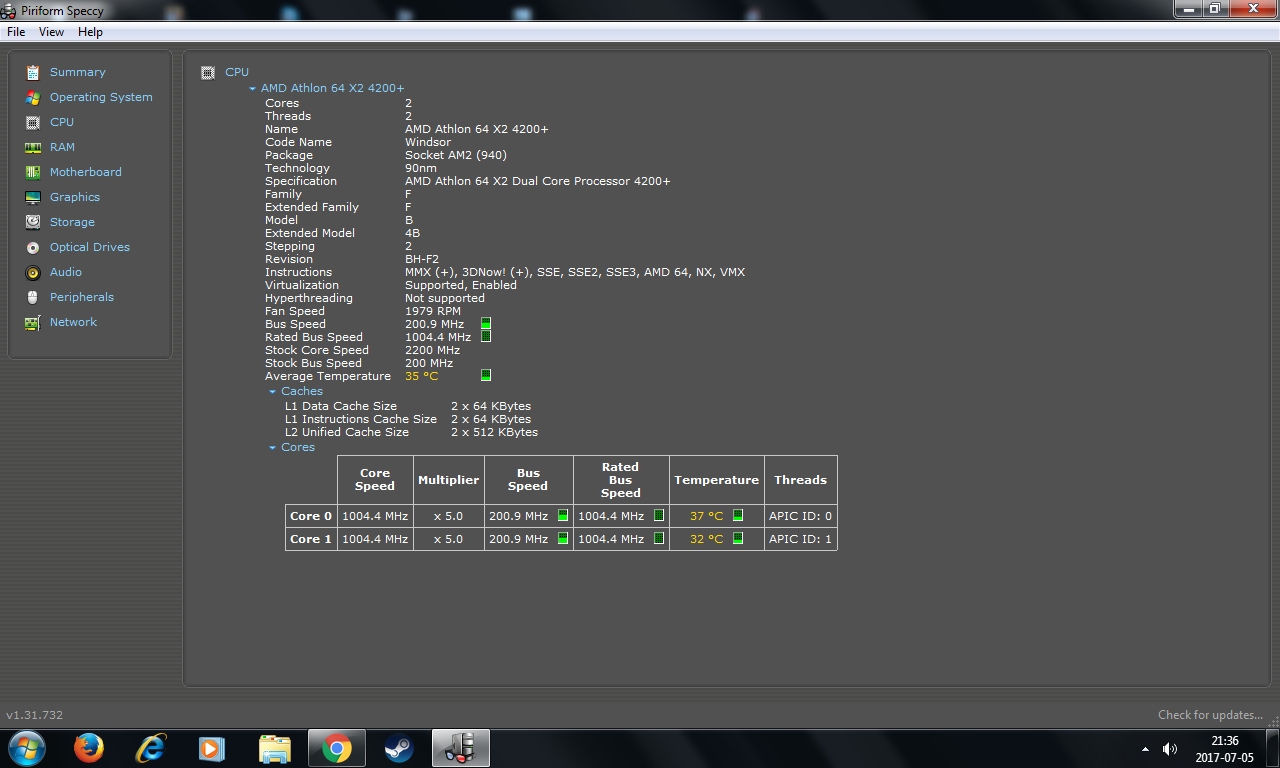This screenshot has width=1280, height=768.
Task: Collapse the AMD Athlon 64 X2 4200+ node
Action: tap(253, 89)
